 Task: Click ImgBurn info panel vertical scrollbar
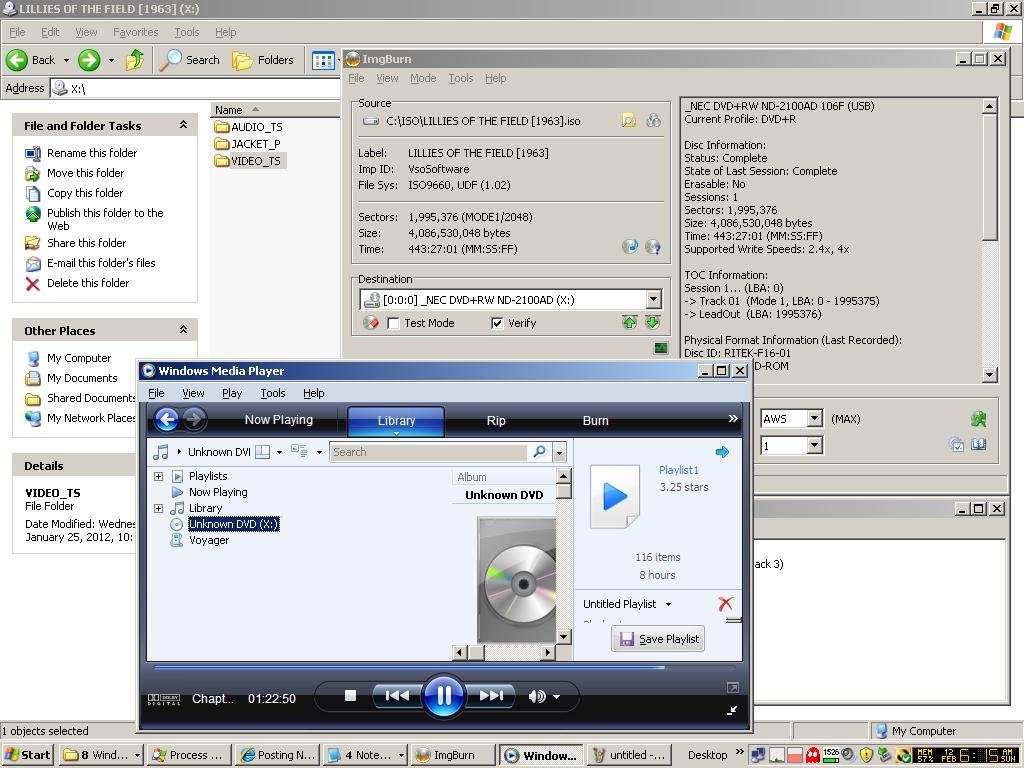tap(990, 240)
